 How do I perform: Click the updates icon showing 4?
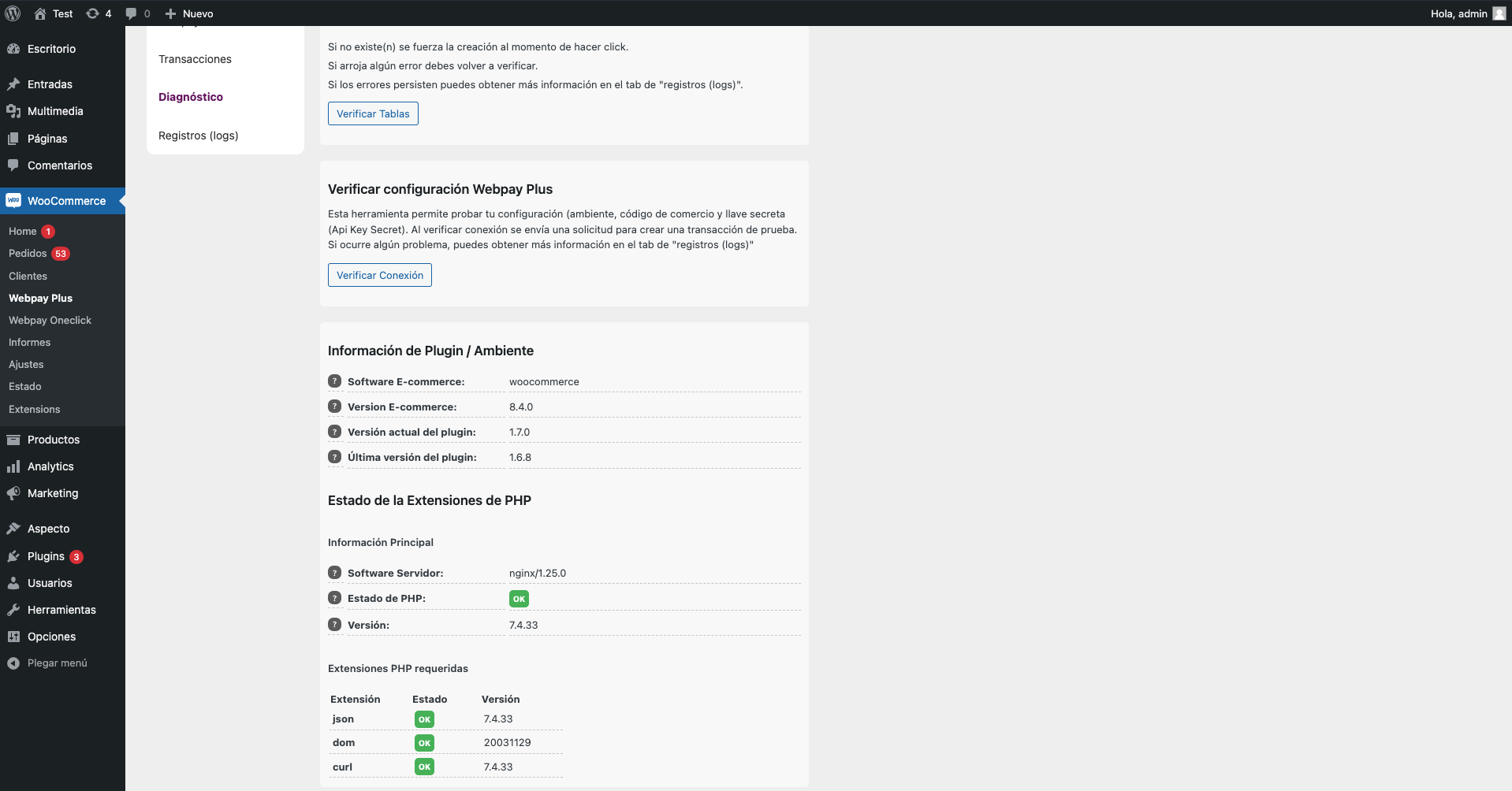coord(92,13)
